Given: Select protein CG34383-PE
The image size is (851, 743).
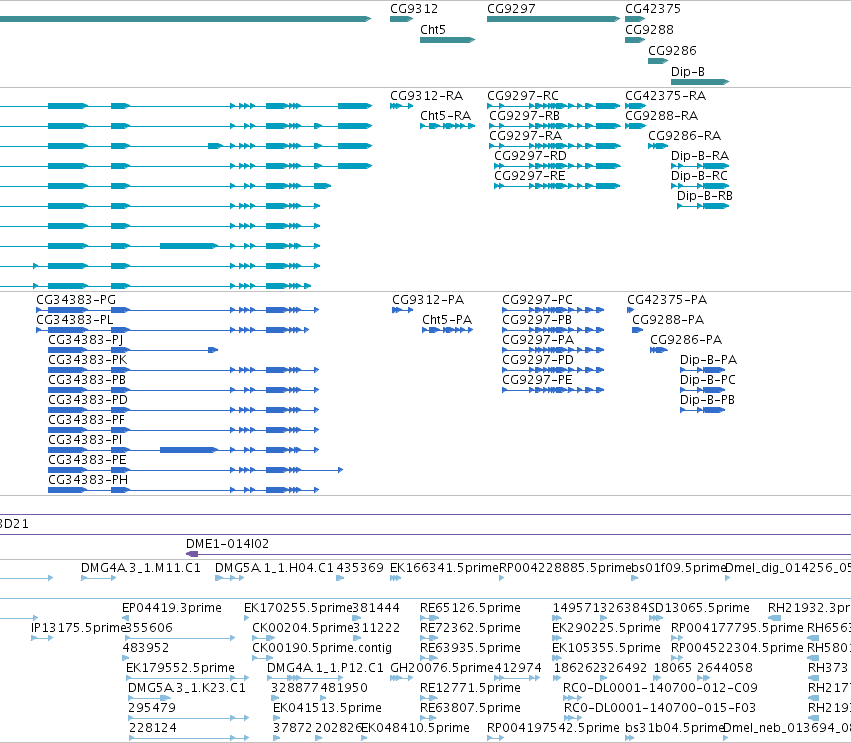Looking at the screenshot, I should 87,460.
